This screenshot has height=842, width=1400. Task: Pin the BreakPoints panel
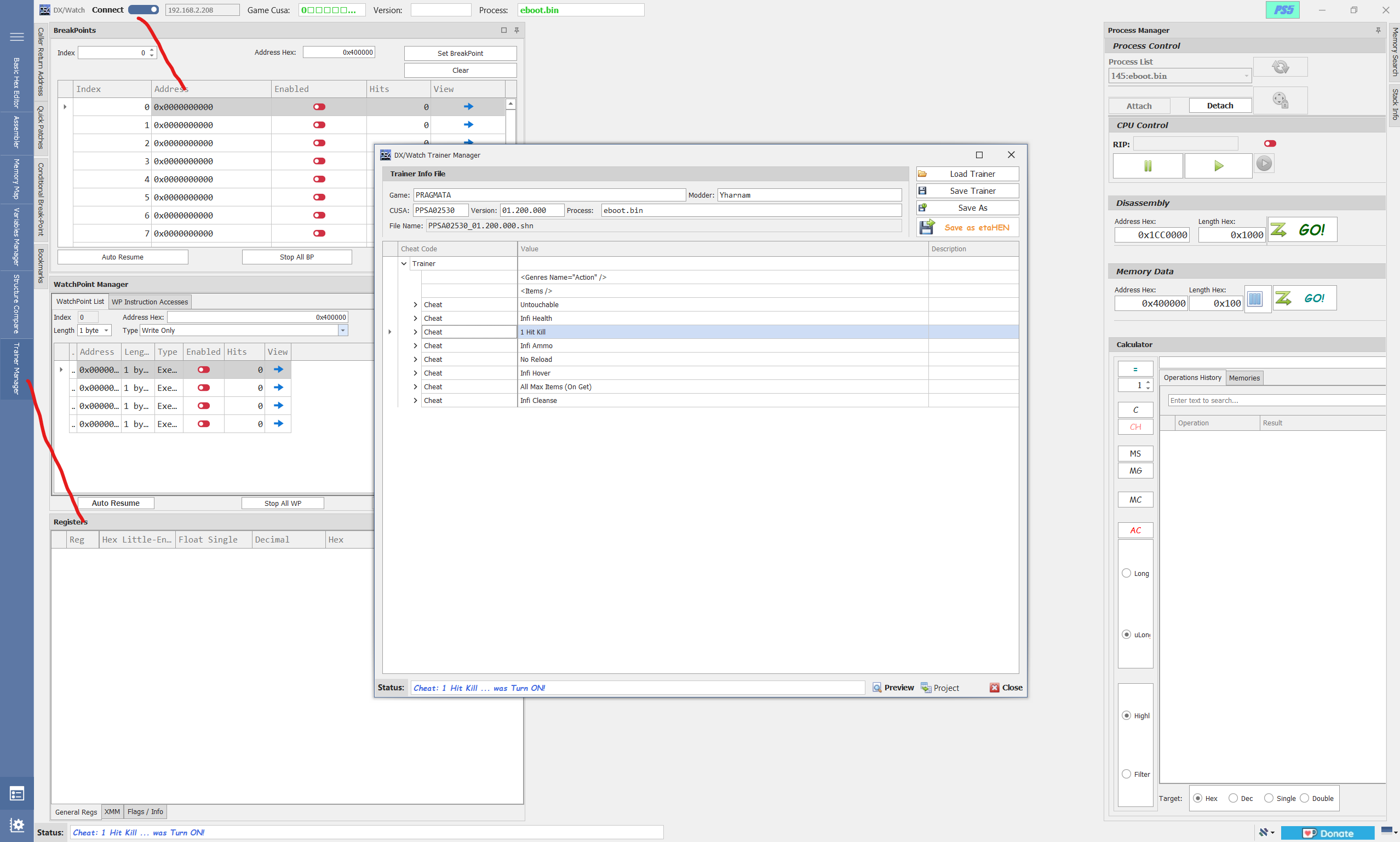coord(517,30)
